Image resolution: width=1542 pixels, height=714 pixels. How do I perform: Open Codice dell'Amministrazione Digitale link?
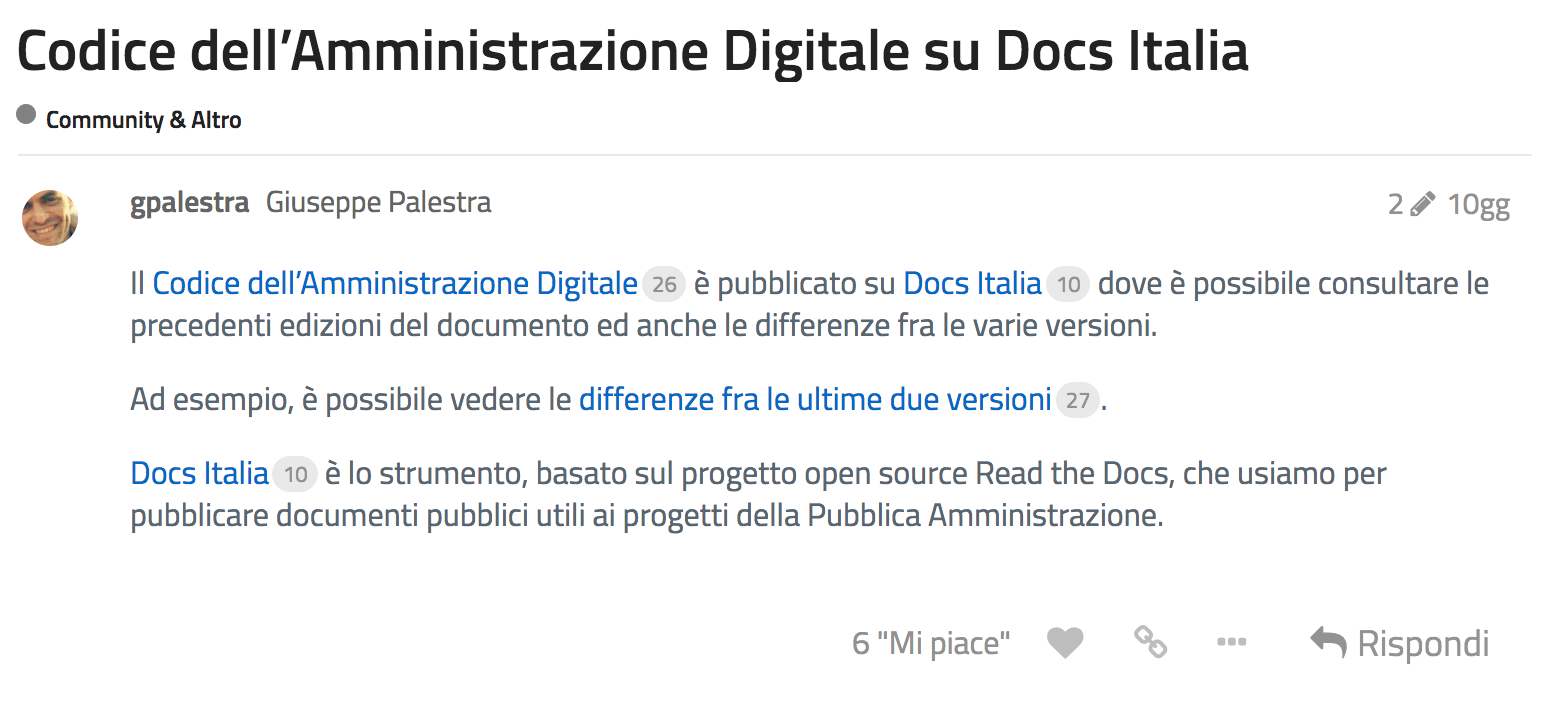[x=395, y=284]
